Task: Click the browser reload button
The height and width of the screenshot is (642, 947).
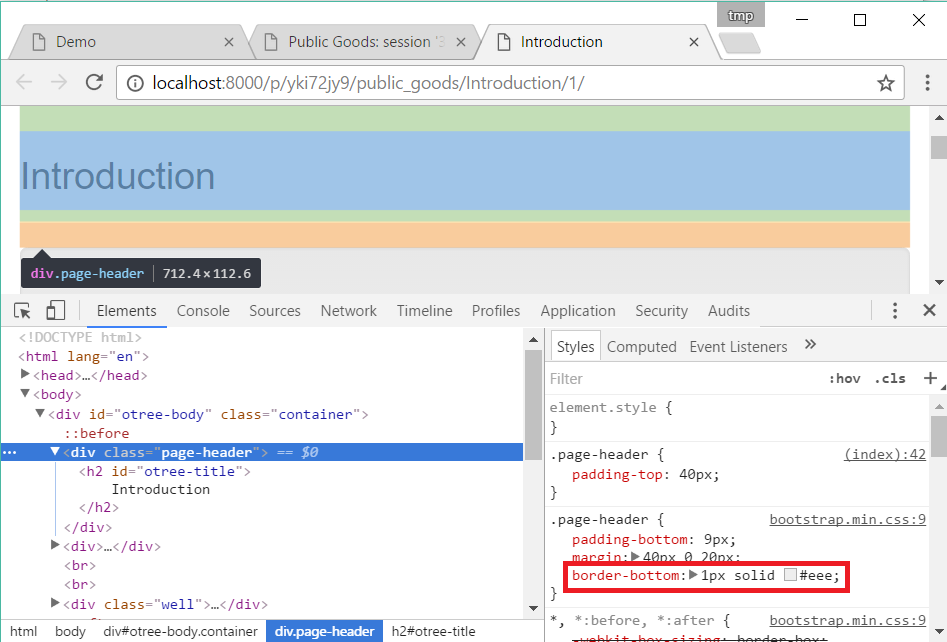Action: 94,82
